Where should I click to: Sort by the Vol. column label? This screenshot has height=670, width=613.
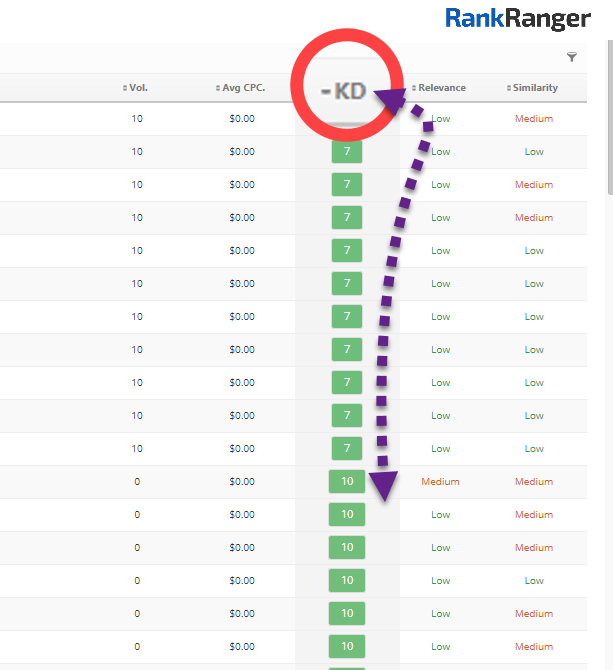point(138,88)
